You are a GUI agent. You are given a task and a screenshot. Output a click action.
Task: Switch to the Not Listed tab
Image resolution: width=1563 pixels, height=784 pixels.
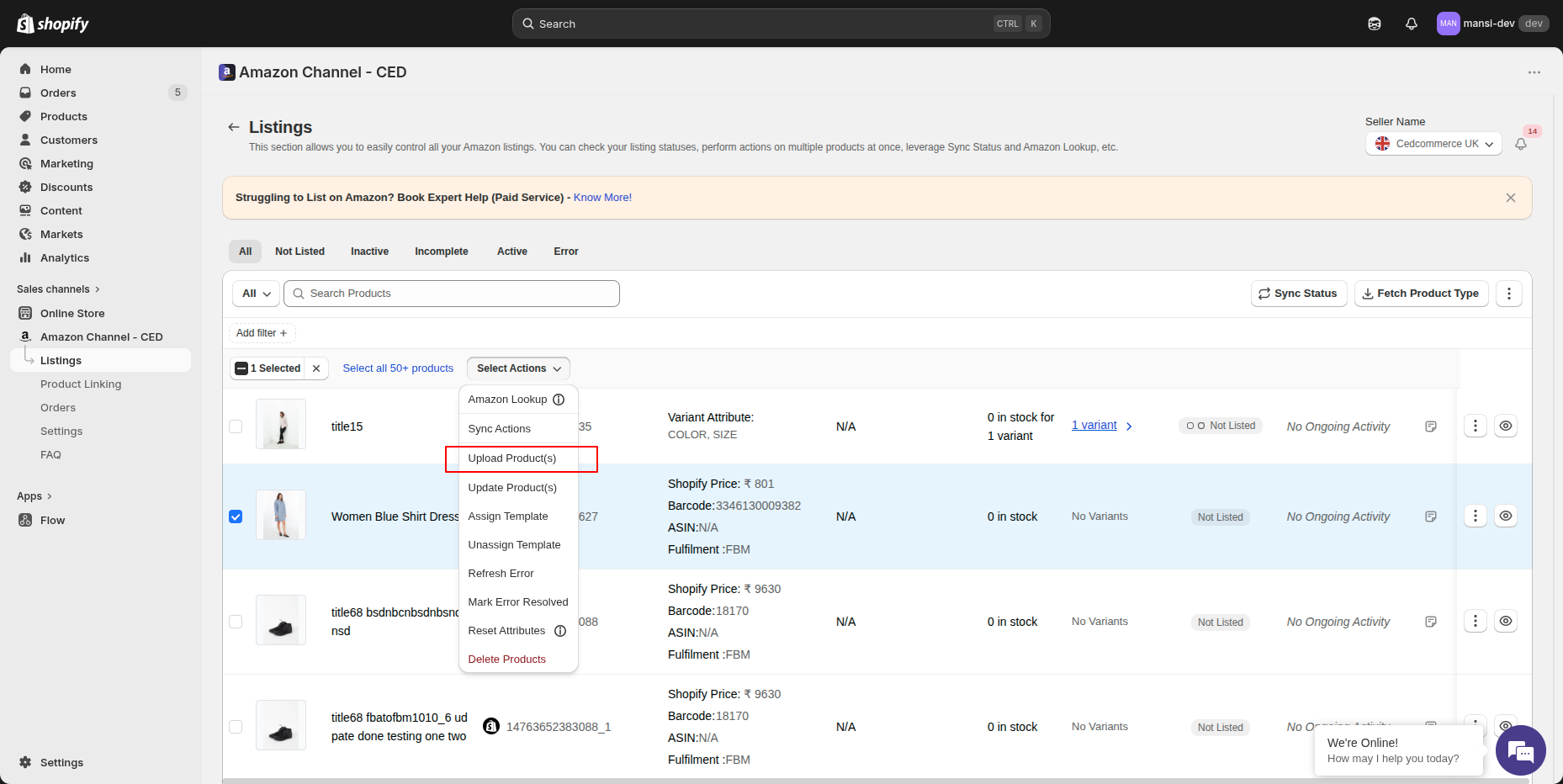299,252
